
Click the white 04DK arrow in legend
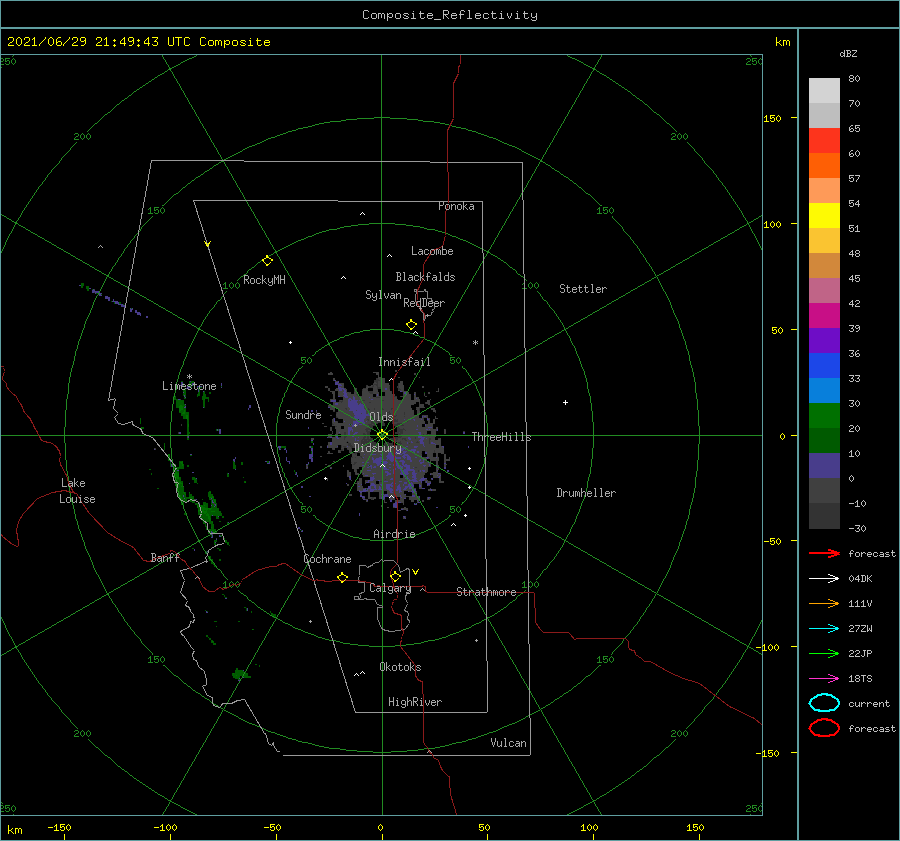tap(824, 578)
